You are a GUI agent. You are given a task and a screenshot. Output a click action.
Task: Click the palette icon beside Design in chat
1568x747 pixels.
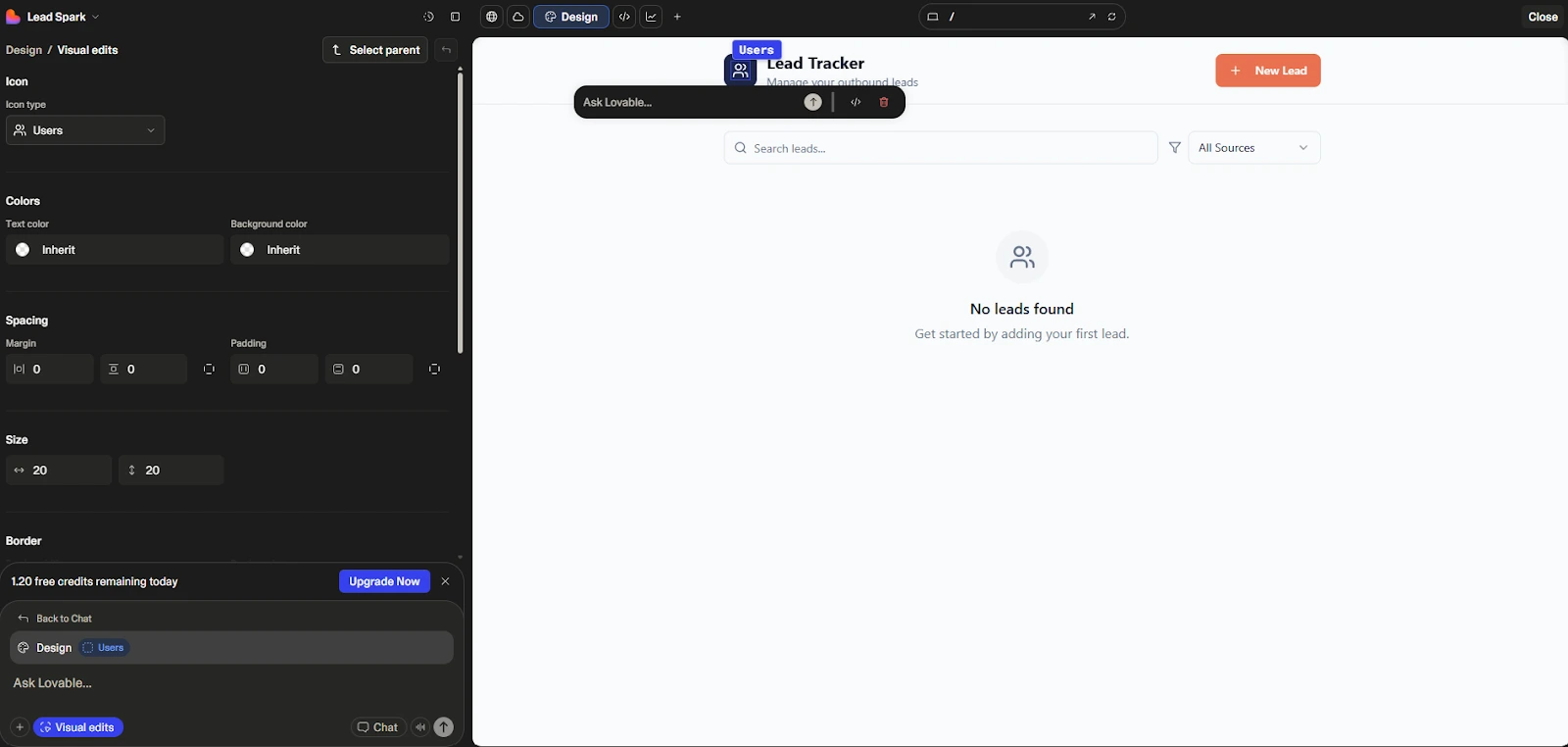pyautogui.click(x=24, y=648)
